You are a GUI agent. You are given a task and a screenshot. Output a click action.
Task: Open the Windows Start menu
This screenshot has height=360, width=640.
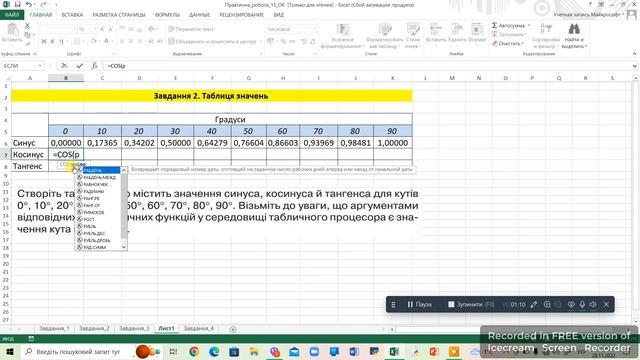point(9,351)
